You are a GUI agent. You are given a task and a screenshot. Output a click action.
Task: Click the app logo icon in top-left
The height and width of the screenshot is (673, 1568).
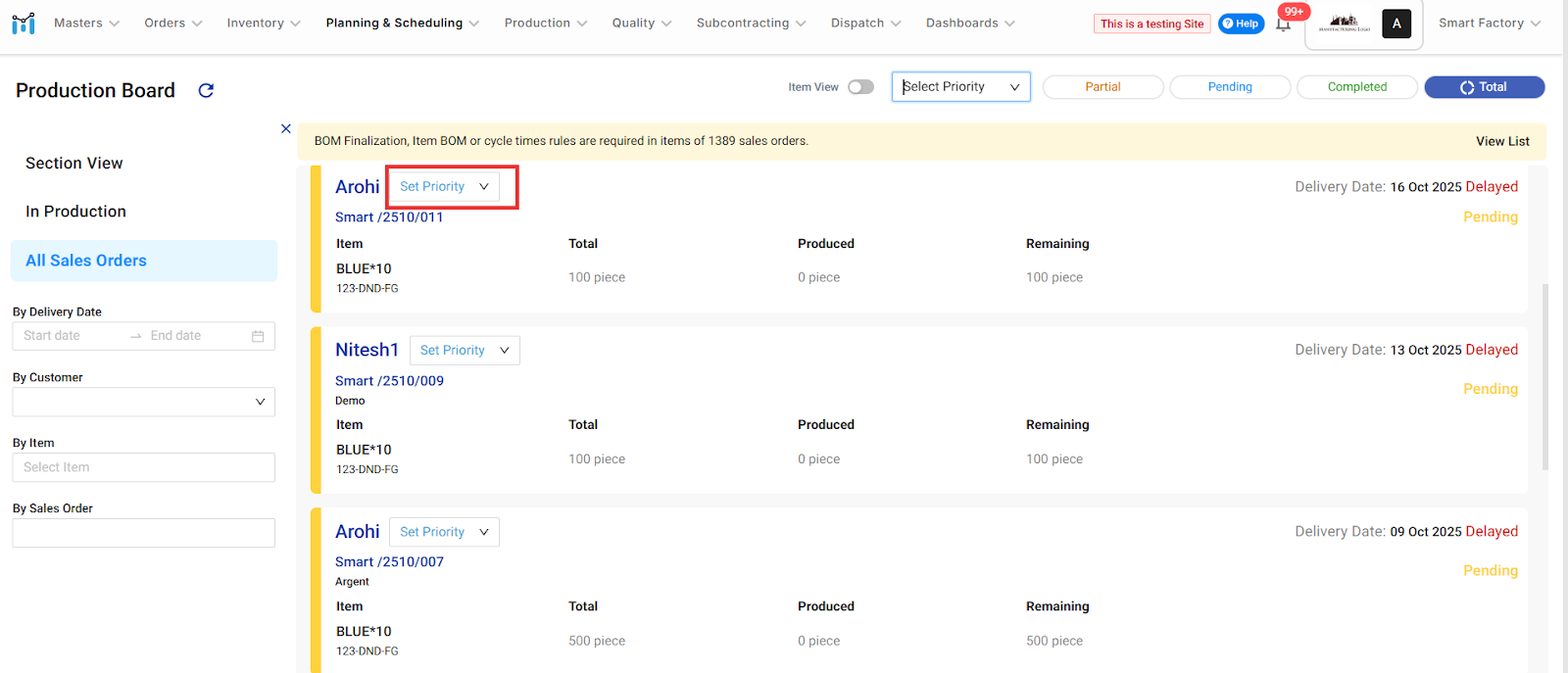click(x=24, y=24)
